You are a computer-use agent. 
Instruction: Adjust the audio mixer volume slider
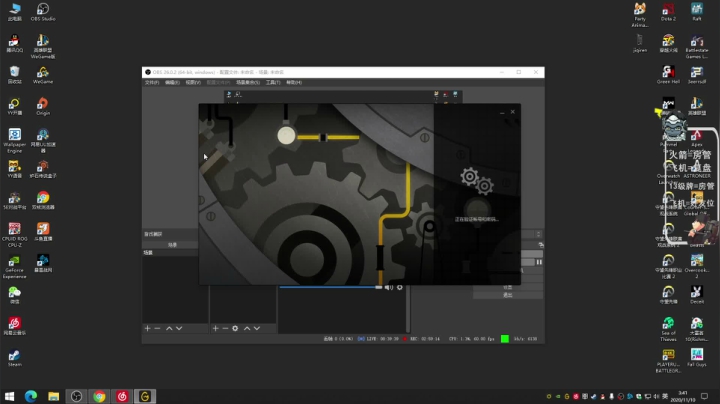click(x=331, y=287)
